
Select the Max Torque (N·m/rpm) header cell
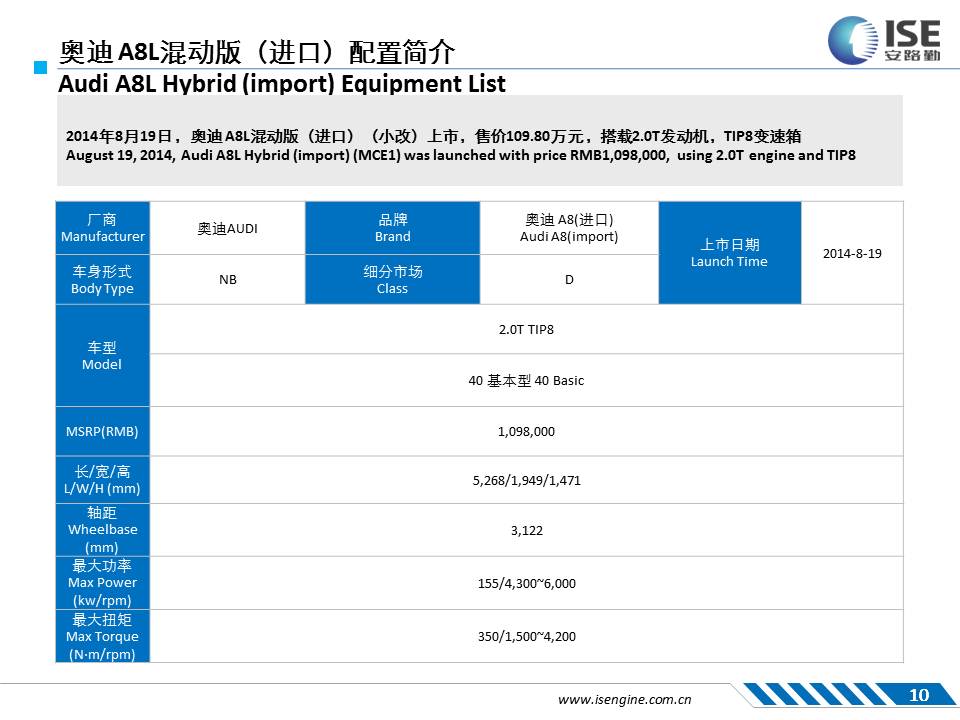coord(103,636)
